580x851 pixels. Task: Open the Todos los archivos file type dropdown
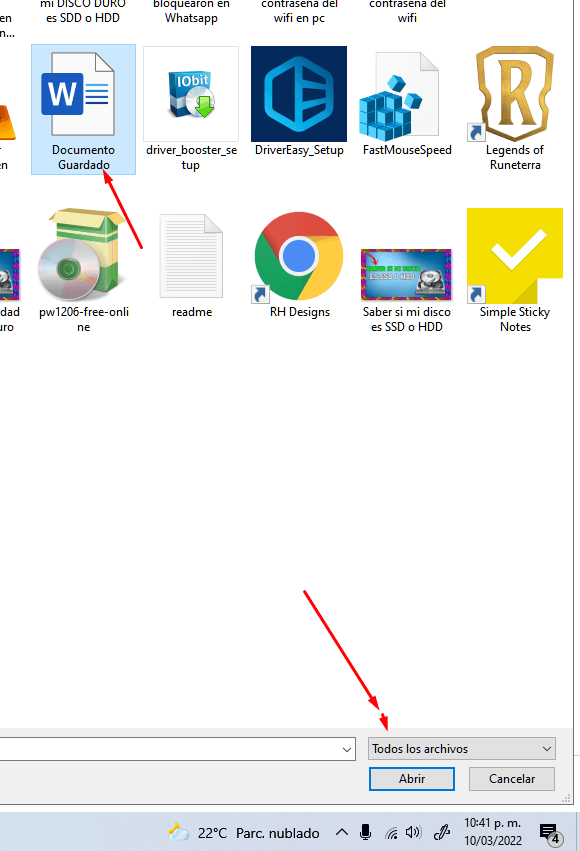click(x=462, y=749)
